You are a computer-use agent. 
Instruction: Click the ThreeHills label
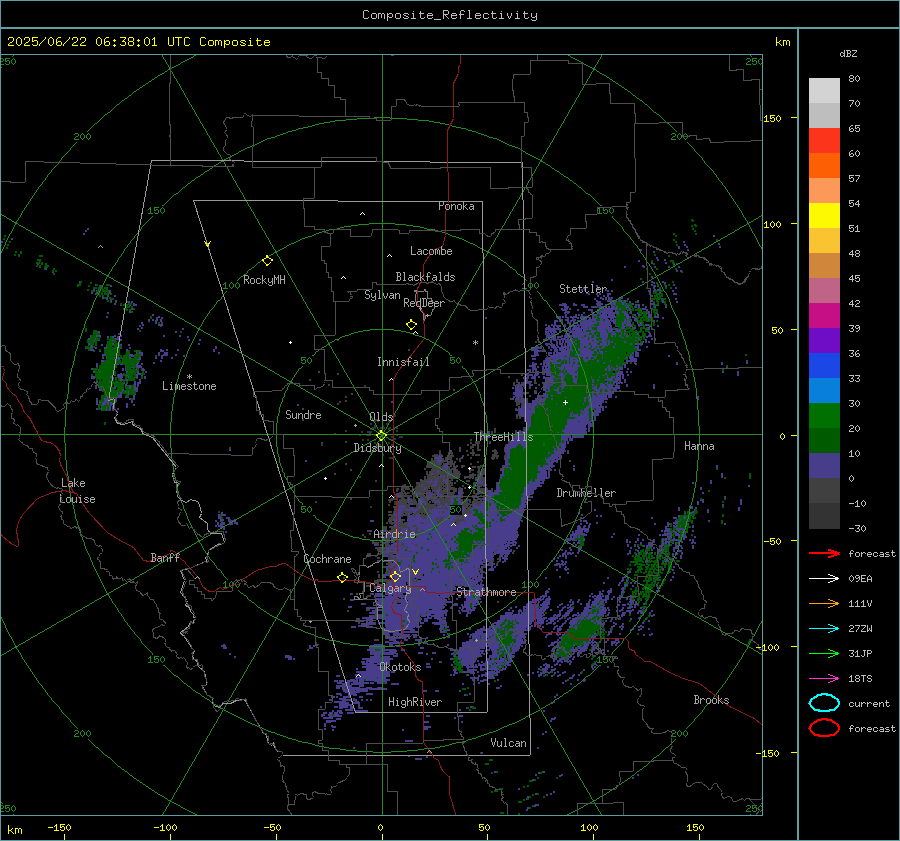[503, 437]
